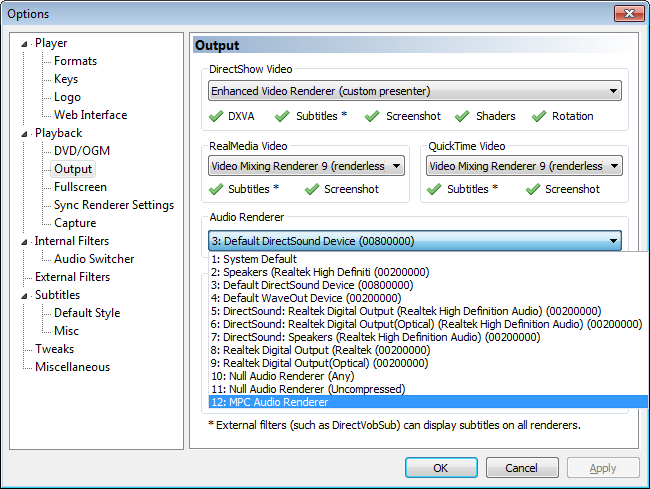Select Formats in the options tree
This screenshot has height=489, width=650.
pos(75,61)
